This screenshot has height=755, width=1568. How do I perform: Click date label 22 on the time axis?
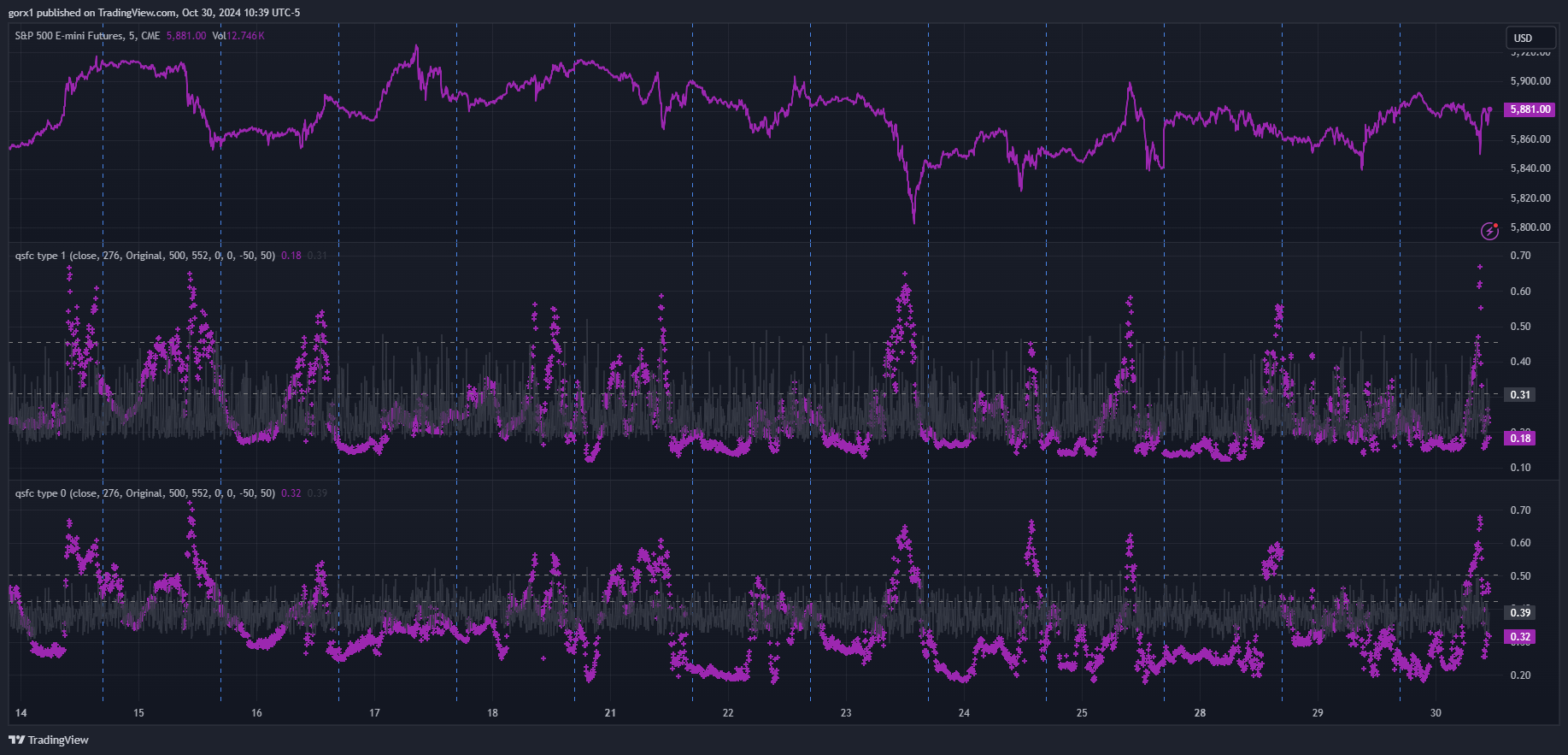(x=728, y=713)
